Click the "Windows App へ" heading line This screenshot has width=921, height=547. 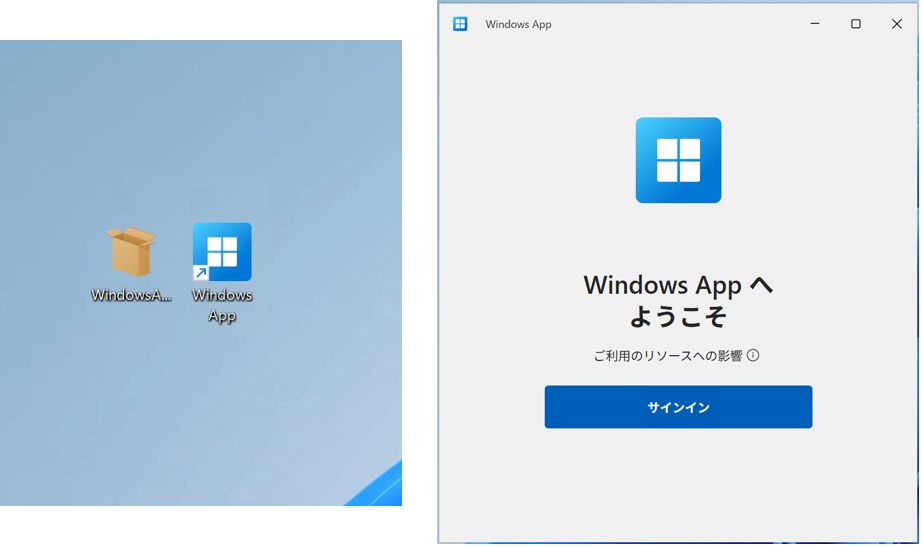678,285
